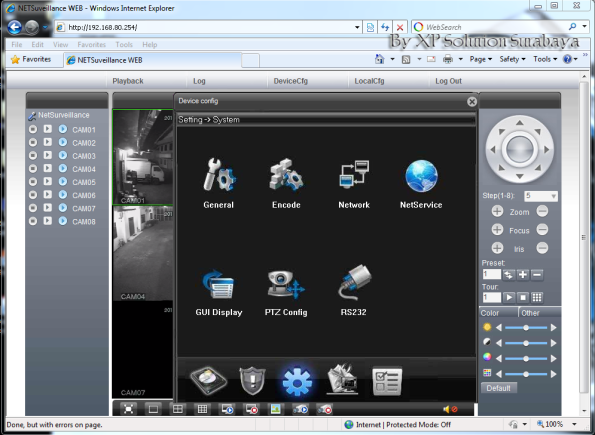Click iris minus button
595x435 pixels.
(x=542, y=248)
